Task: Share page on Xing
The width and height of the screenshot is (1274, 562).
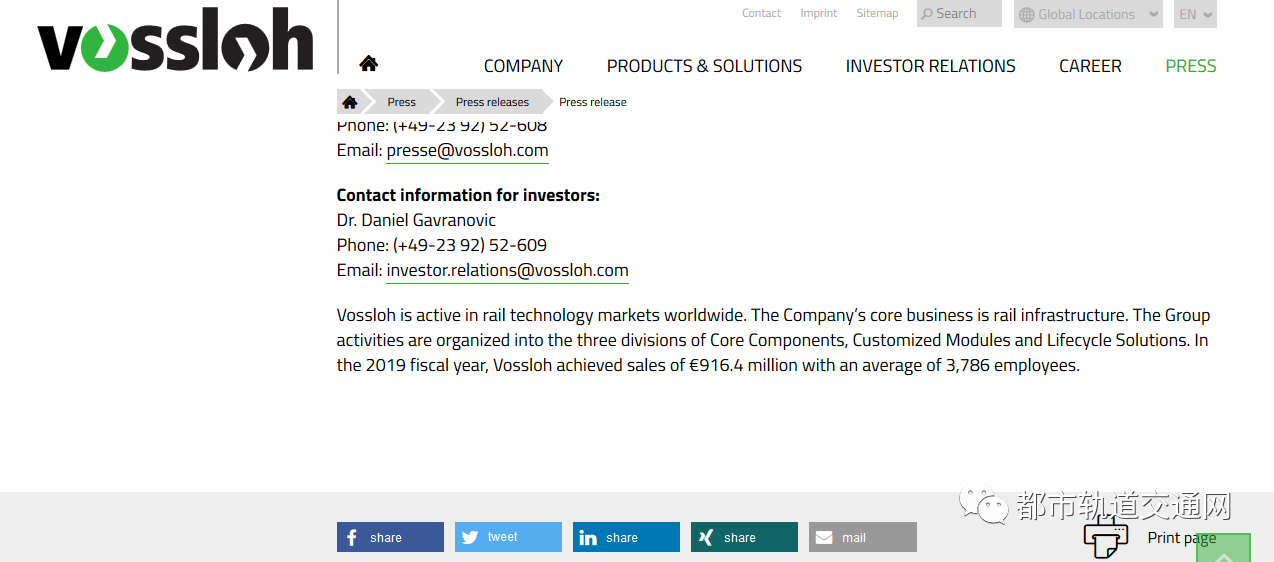Action: (x=744, y=537)
